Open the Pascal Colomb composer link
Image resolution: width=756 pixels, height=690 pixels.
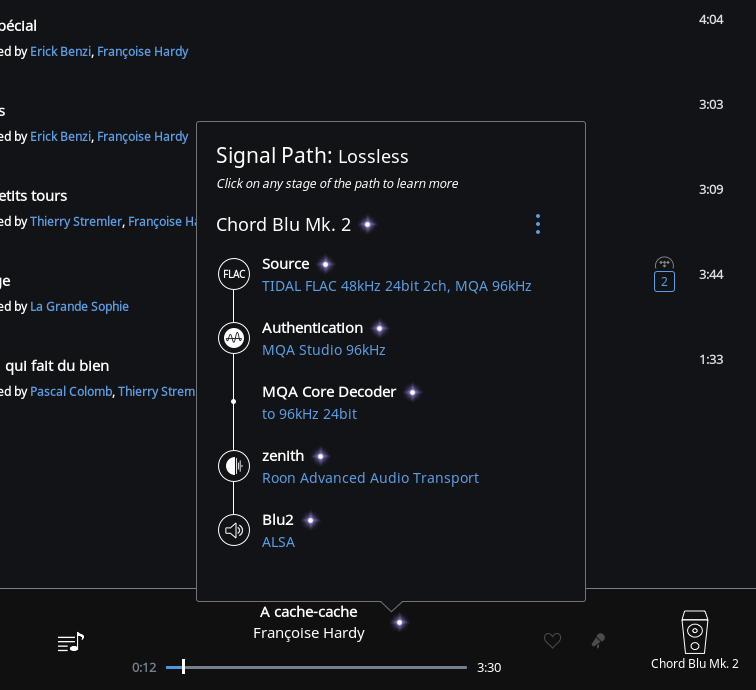[x=71, y=391]
